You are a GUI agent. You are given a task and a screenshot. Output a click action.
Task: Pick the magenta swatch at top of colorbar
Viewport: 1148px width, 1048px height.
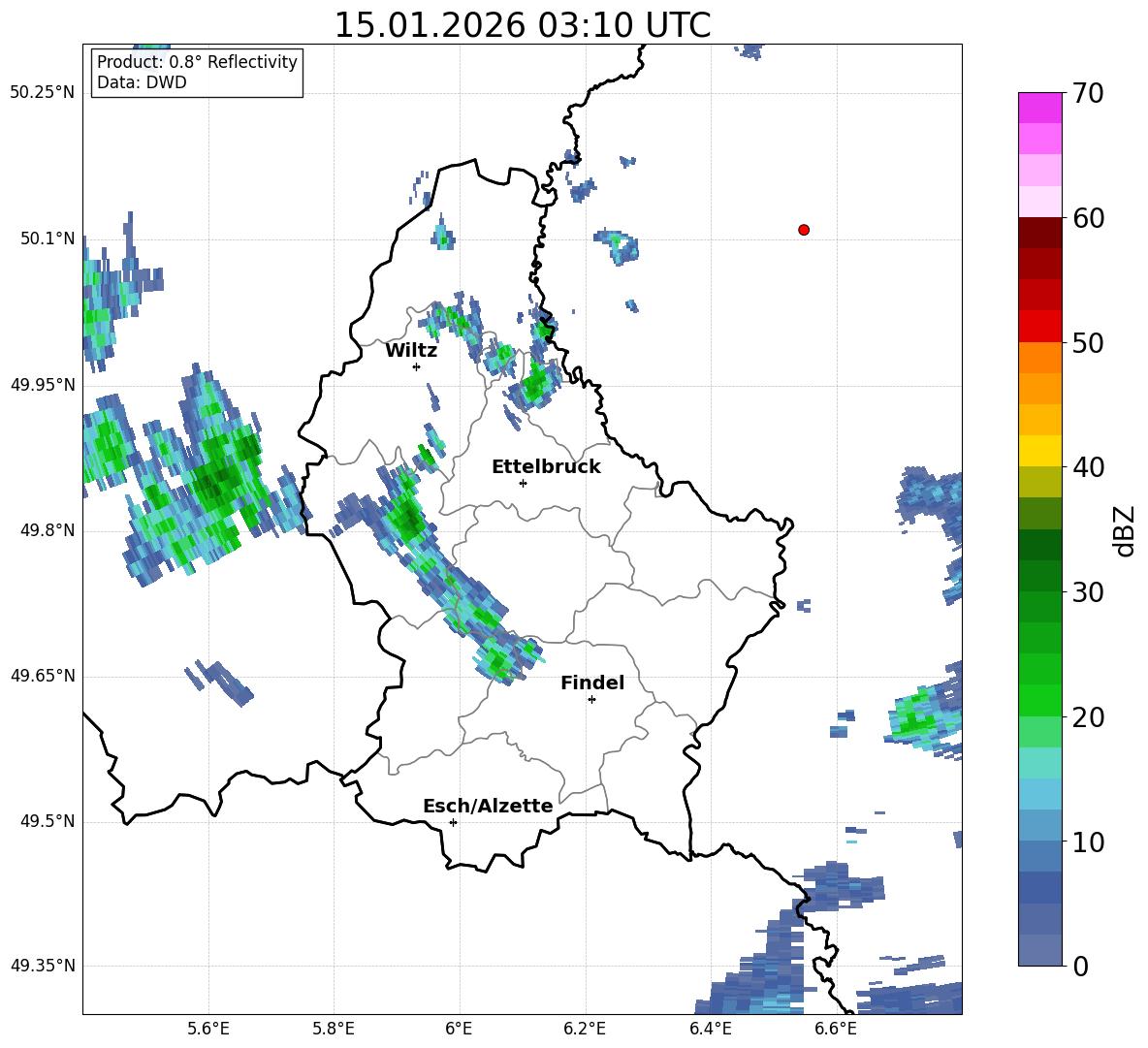point(1039,109)
